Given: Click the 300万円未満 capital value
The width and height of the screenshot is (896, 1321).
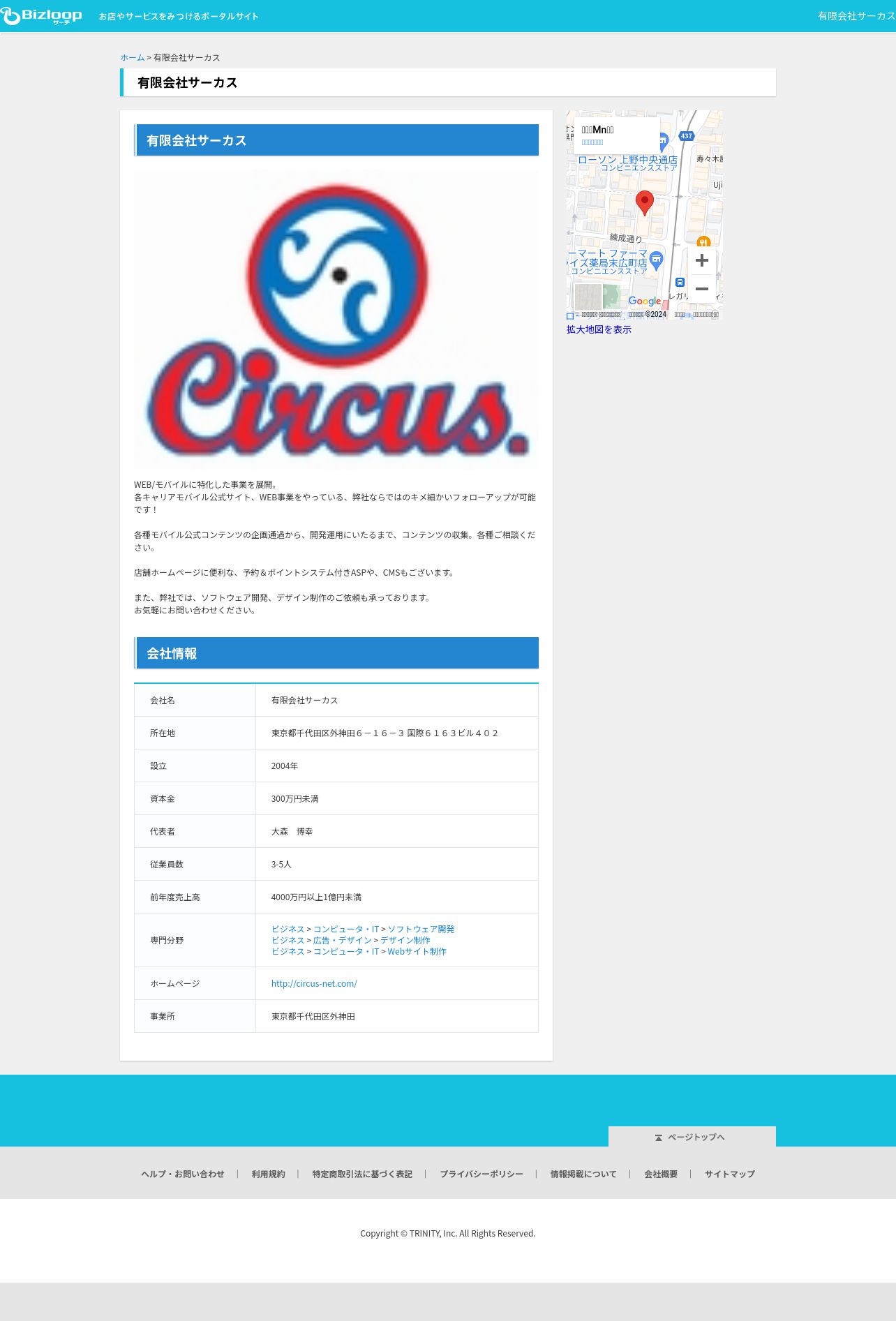Looking at the screenshot, I should (295, 798).
